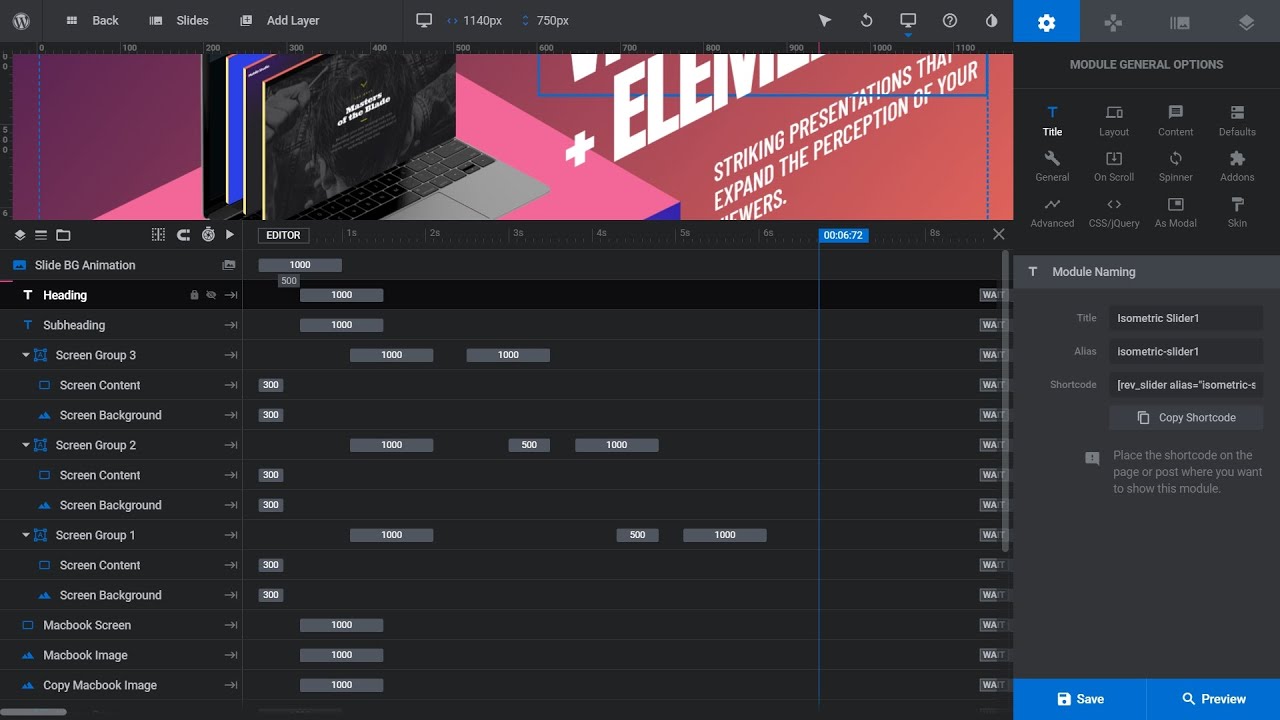Click the Module Naming section header
This screenshot has width=1280, height=720.
[1147, 272]
